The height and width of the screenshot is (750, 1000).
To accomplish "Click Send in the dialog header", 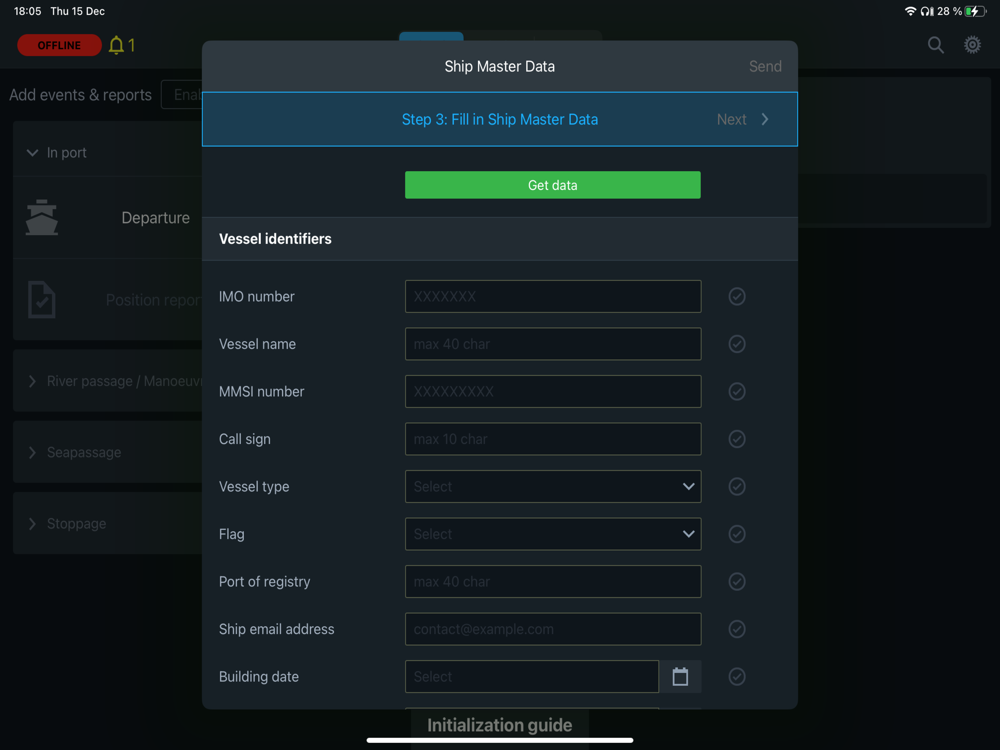I will (765, 66).
